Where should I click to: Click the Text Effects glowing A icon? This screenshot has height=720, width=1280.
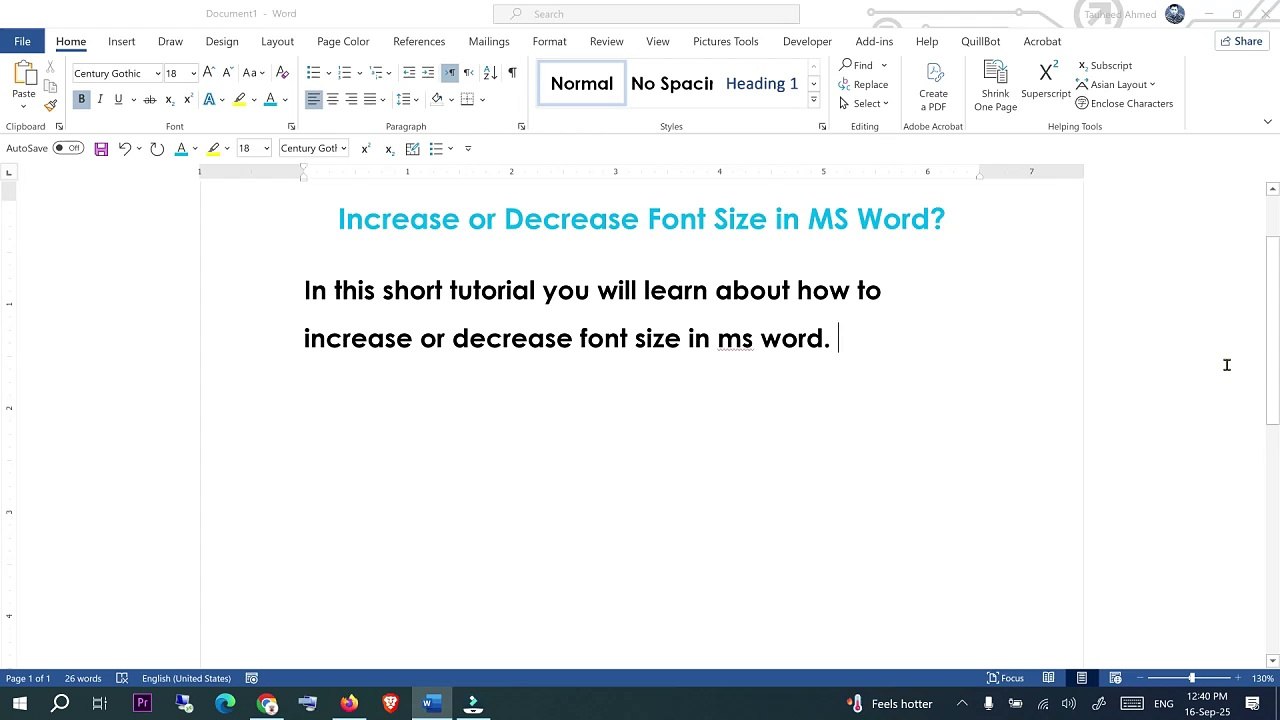point(209,99)
